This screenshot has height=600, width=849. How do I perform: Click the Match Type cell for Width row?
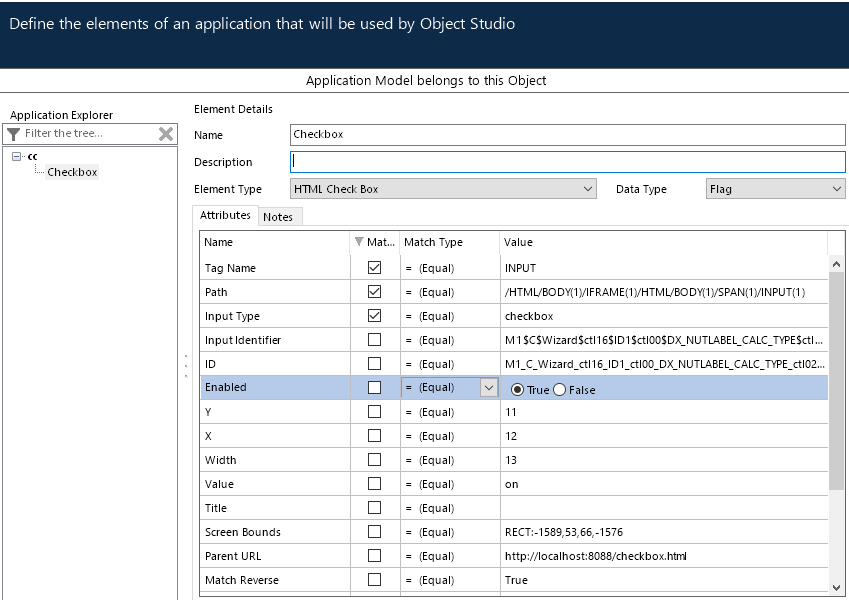tap(449, 460)
